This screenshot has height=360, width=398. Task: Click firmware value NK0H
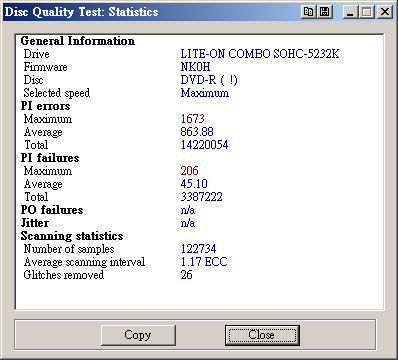click(x=195, y=67)
